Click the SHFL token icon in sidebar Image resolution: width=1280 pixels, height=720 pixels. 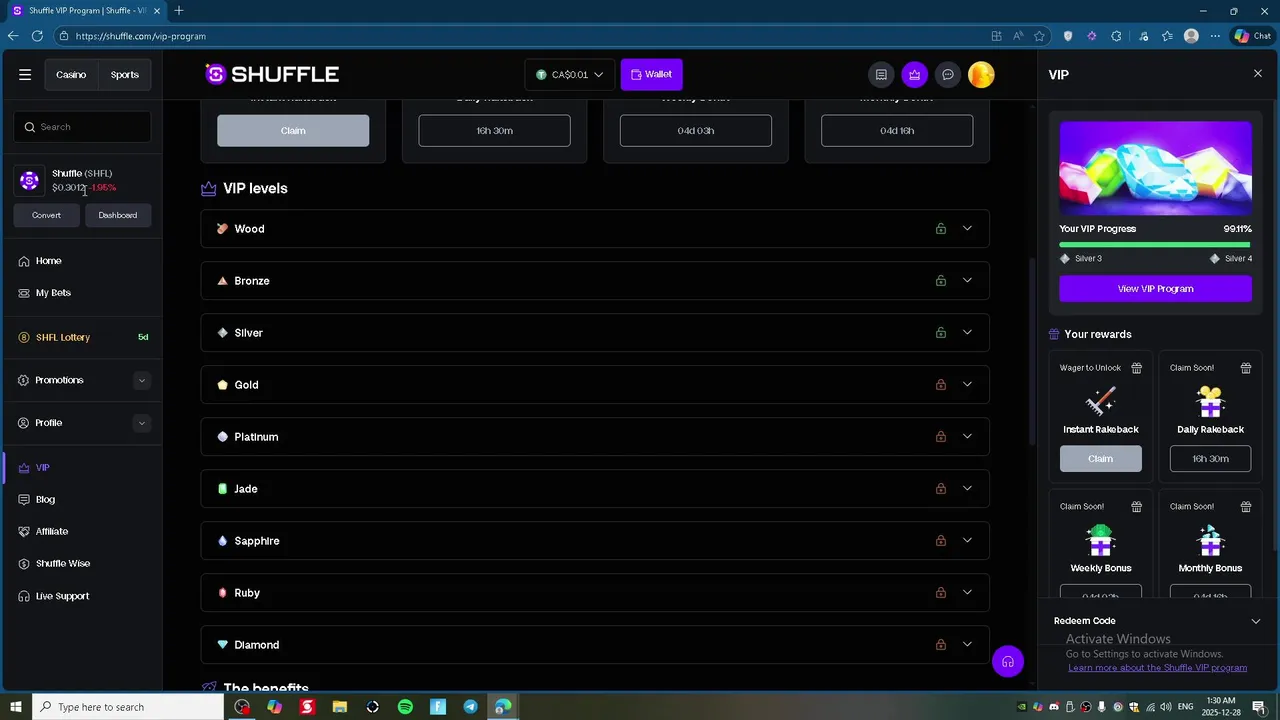(30, 180)
